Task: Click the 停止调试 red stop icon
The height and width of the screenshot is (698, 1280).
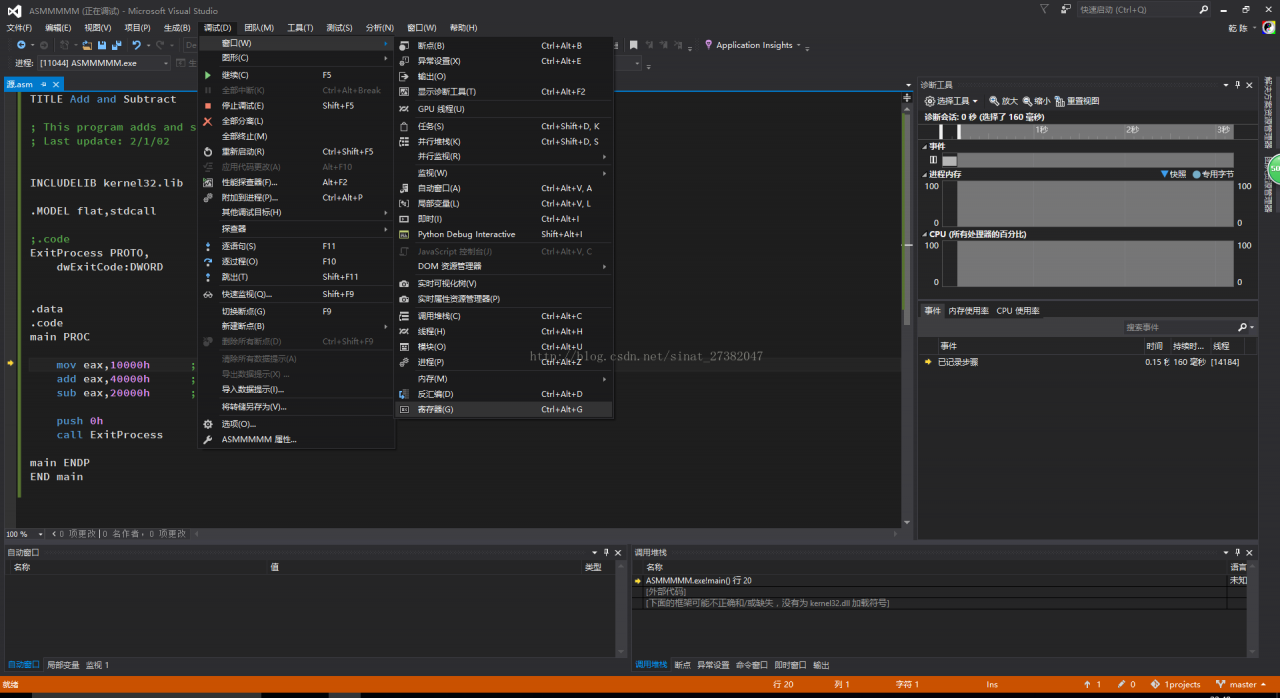Action: 208,106
